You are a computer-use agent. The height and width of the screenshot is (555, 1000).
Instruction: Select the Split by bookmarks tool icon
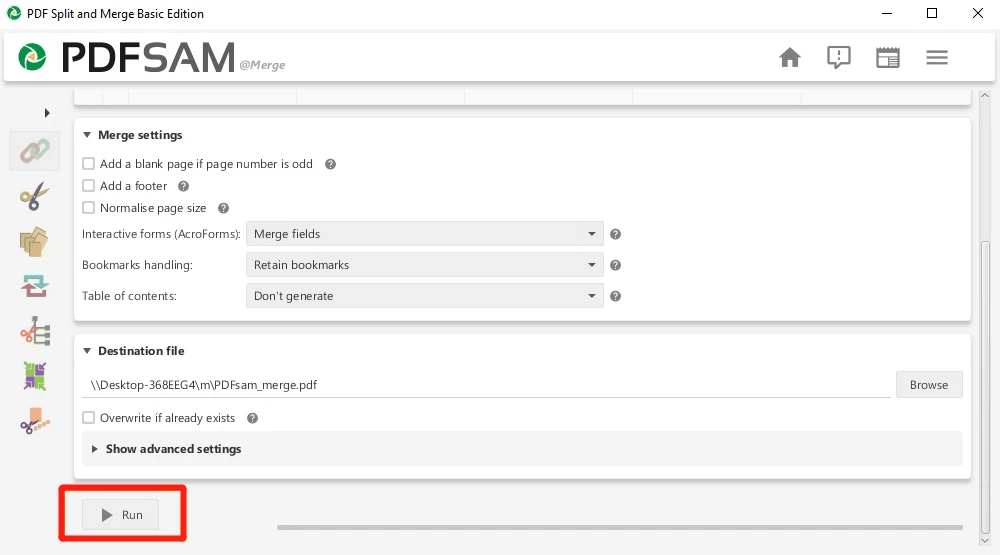pyautogui.click(x=34, y=331)
